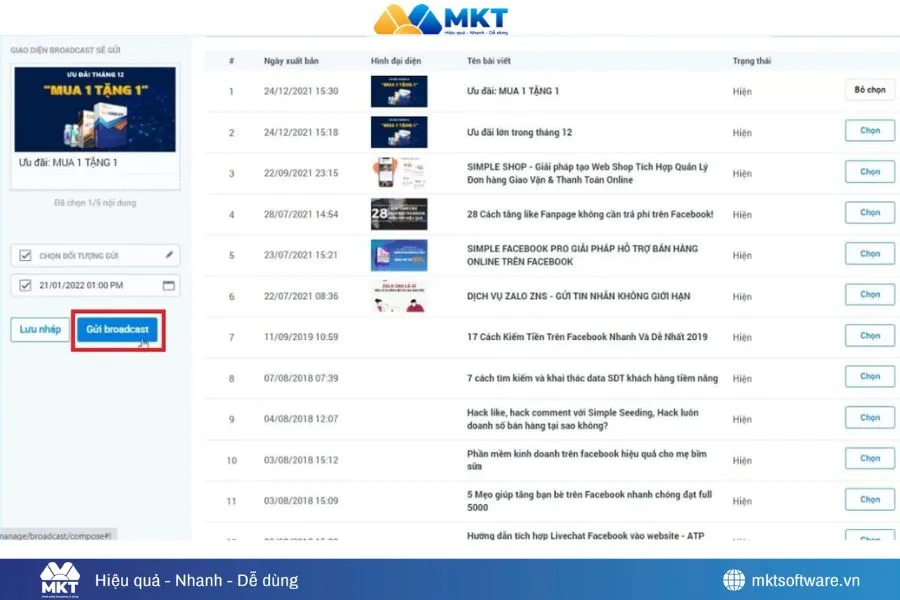Image resolution: width=900 pixels, height=600 pixels.
Task: Click the Gửi broadcast button
Action: [x=116, y=330]
